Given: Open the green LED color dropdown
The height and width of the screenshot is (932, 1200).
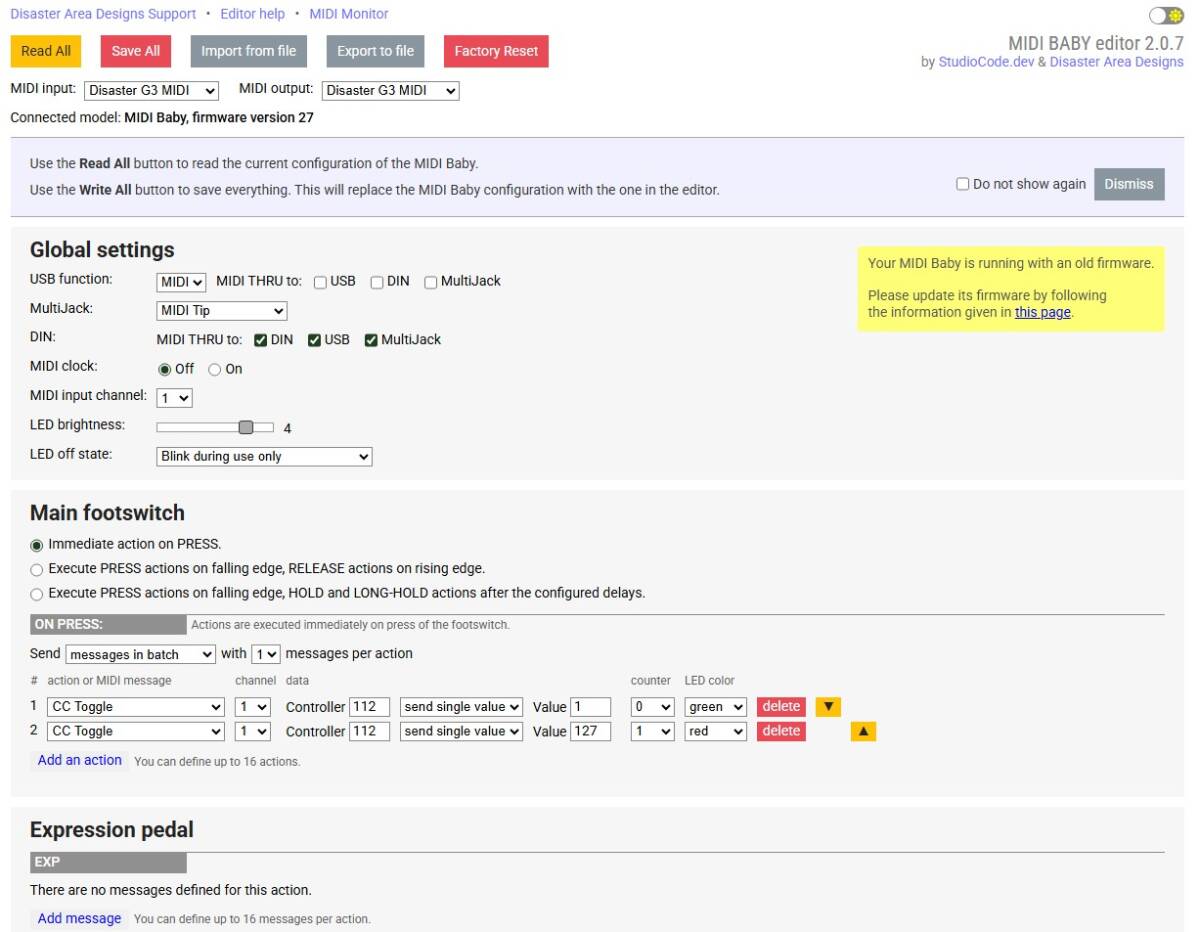Looking at the screenshot, I should (x=716, y=707).
